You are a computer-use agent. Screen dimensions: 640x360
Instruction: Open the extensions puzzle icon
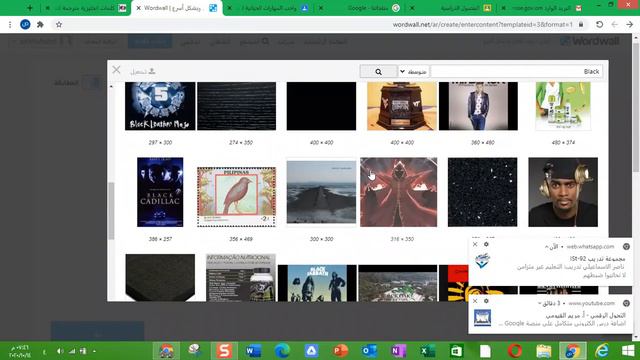[40, 24]
